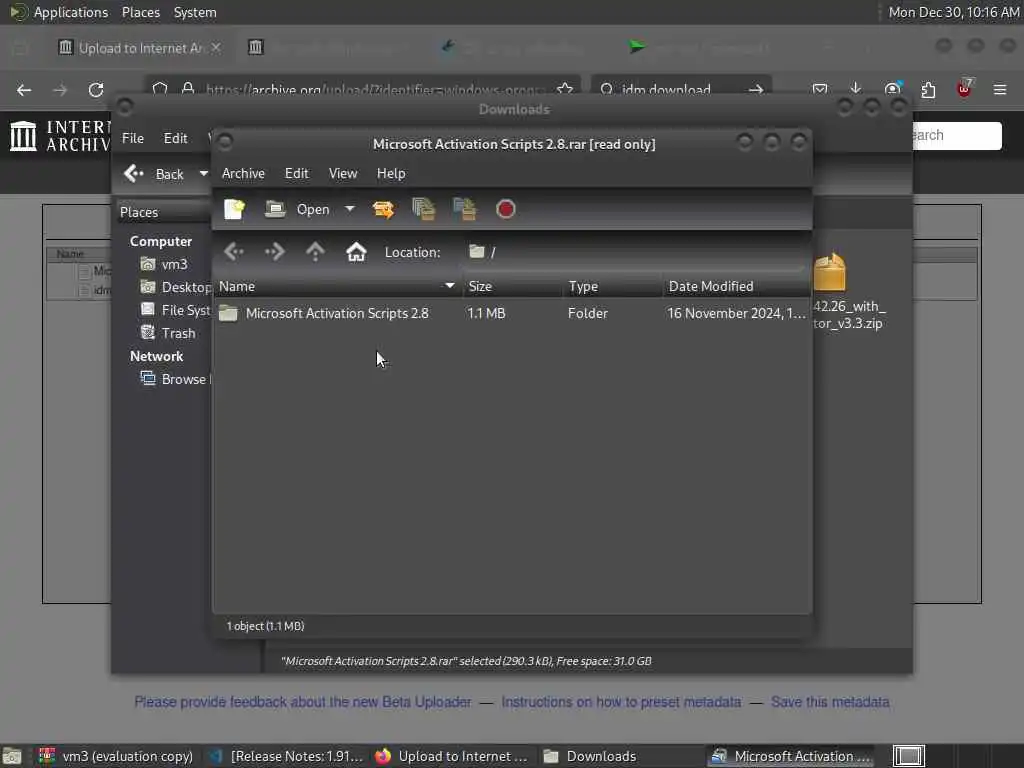The image size is (1024, 768).
Task: Go up one level in archive
Action: pyautogui.click(x=315, y=251)
